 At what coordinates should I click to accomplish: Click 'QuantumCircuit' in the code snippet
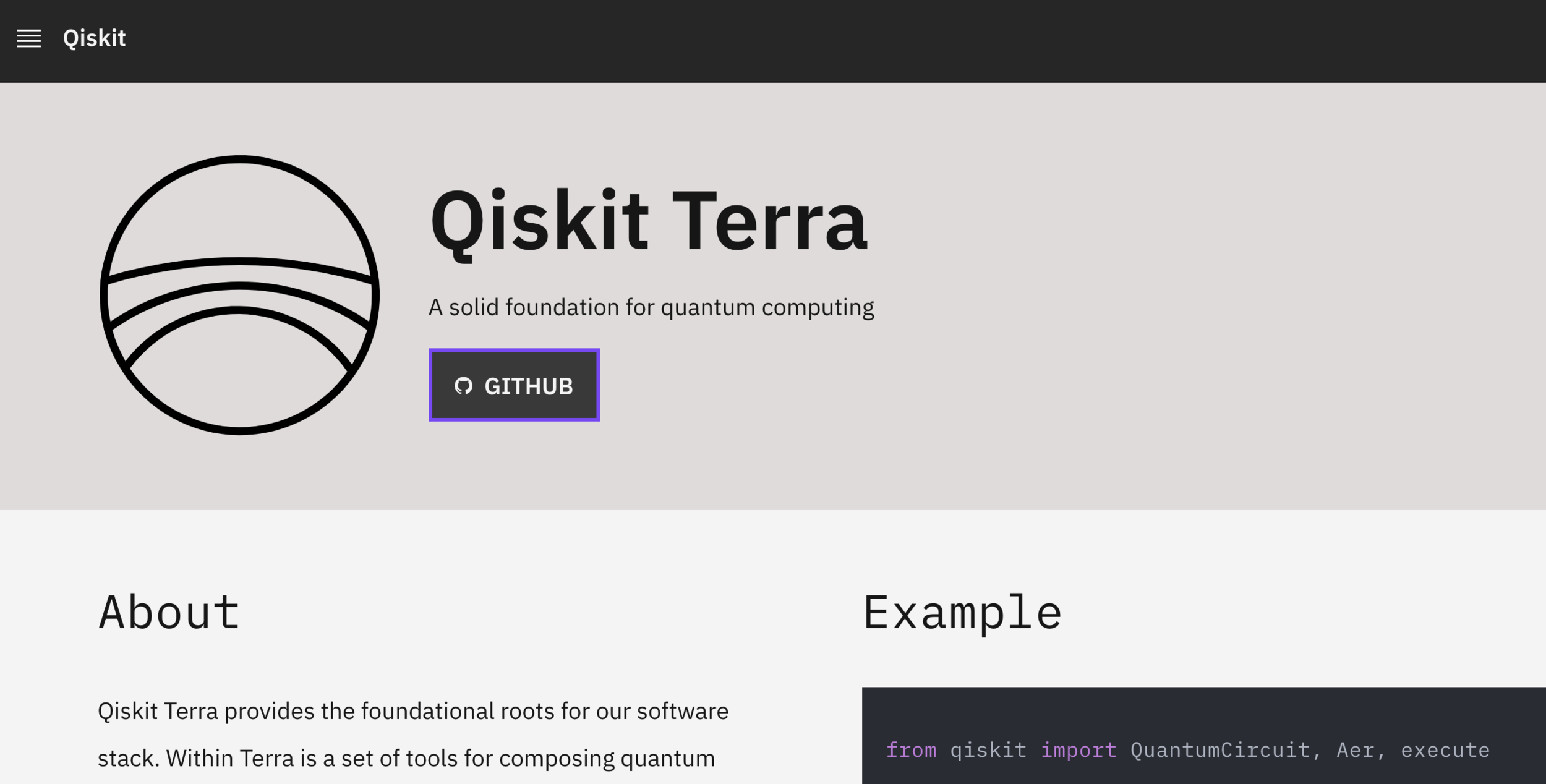point(1219,750)
